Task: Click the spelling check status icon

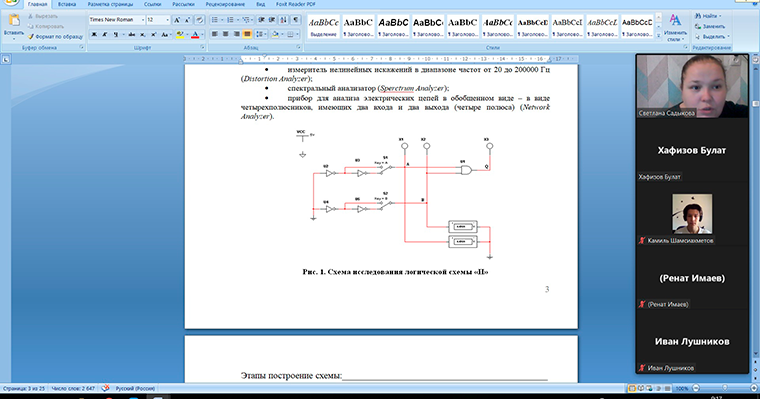Action: tap(105, 388)
